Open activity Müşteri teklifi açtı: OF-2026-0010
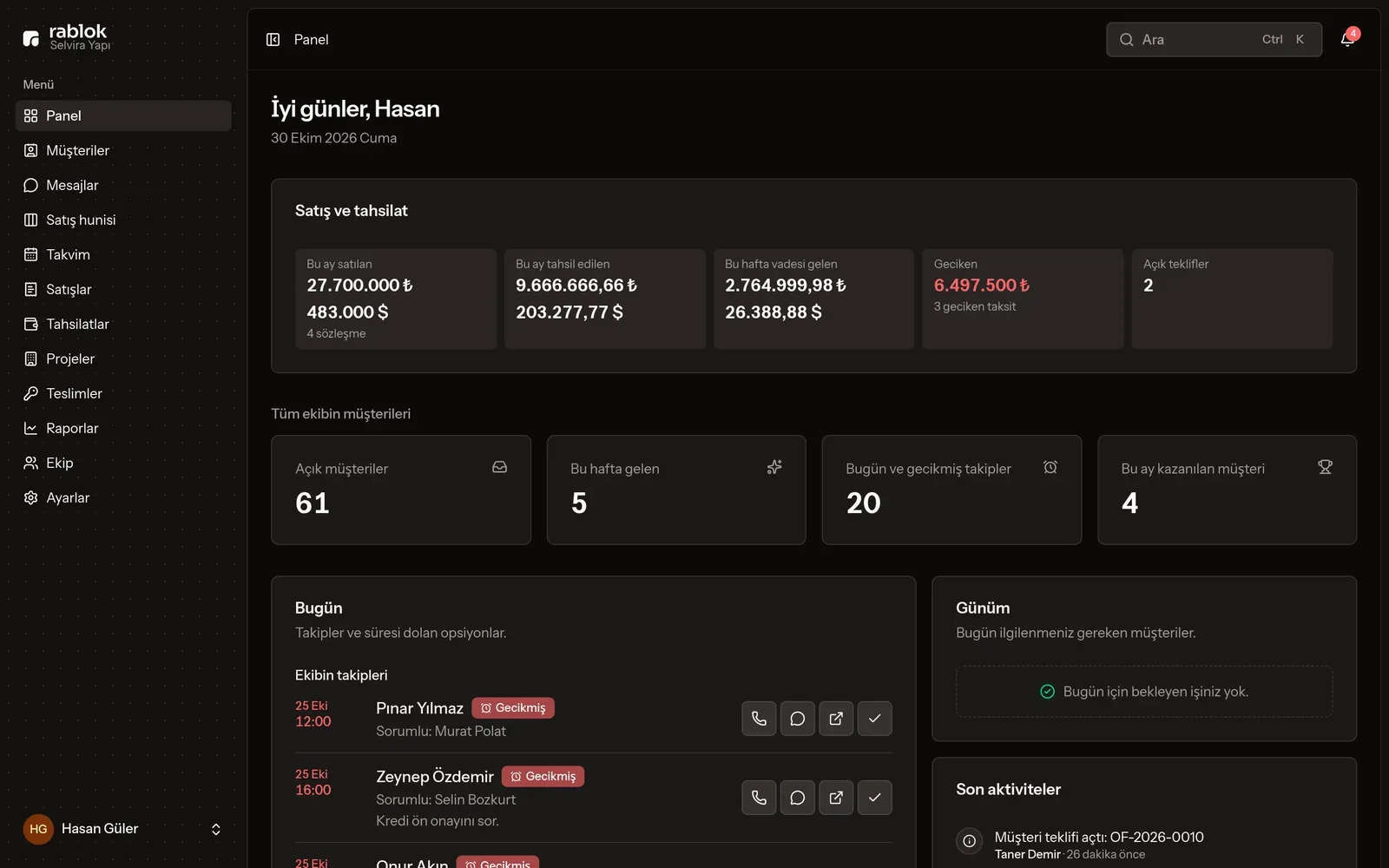The width and height of the screenshot is (1389, 868). pyautogui.click(x=1099, y=838)
